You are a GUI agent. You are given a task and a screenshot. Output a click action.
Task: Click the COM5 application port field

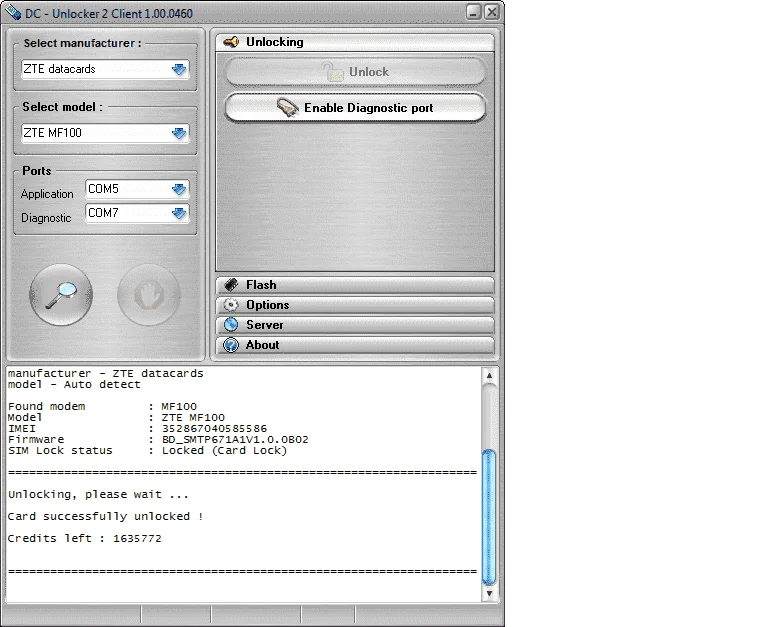click(137, 189)
